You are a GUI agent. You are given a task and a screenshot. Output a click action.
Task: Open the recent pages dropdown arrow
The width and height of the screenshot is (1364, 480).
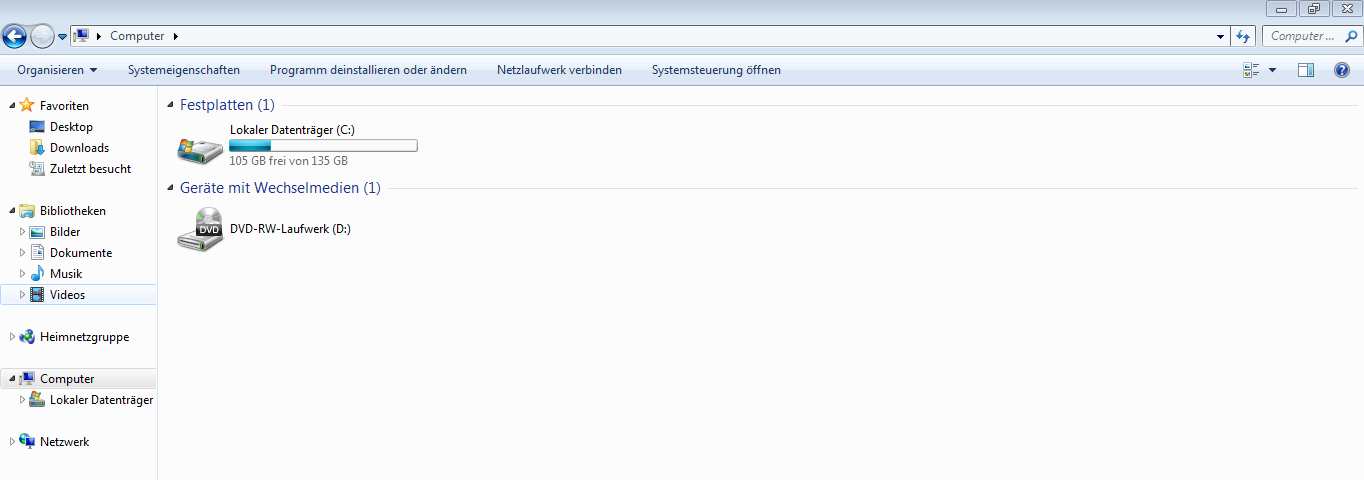tap(63, 37)
